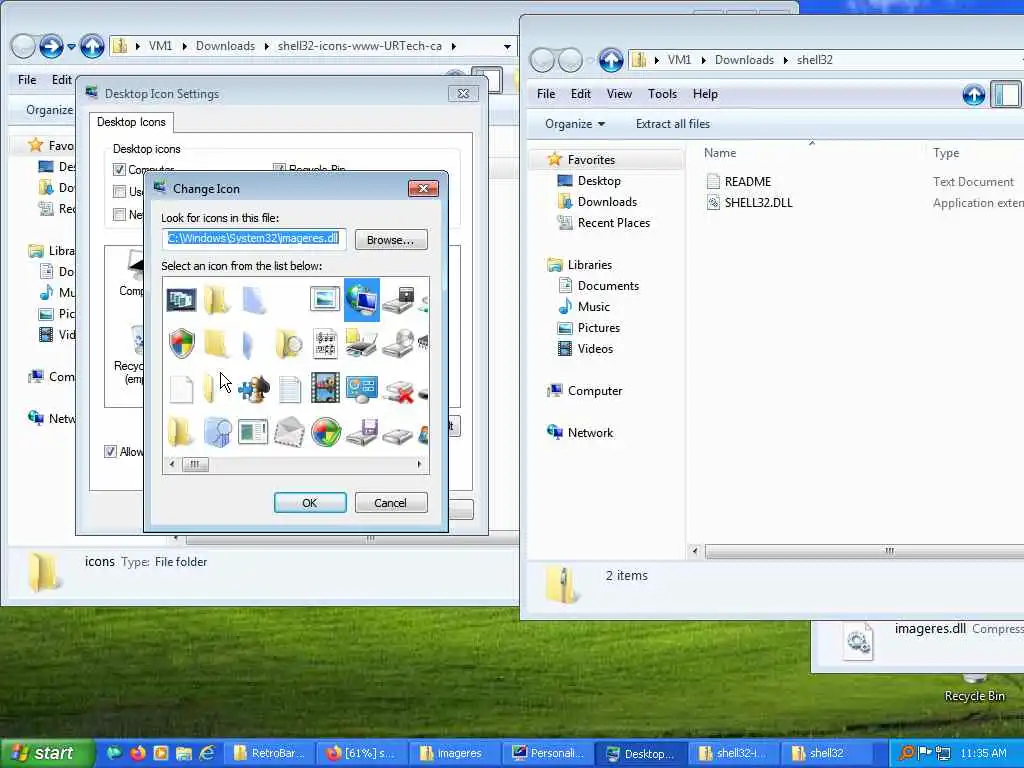This screenshot has height=768, width=1024.
Task: Expand the Downloads breadcrumb arrow in shell32 window
Action: click(x=786, y=60)
